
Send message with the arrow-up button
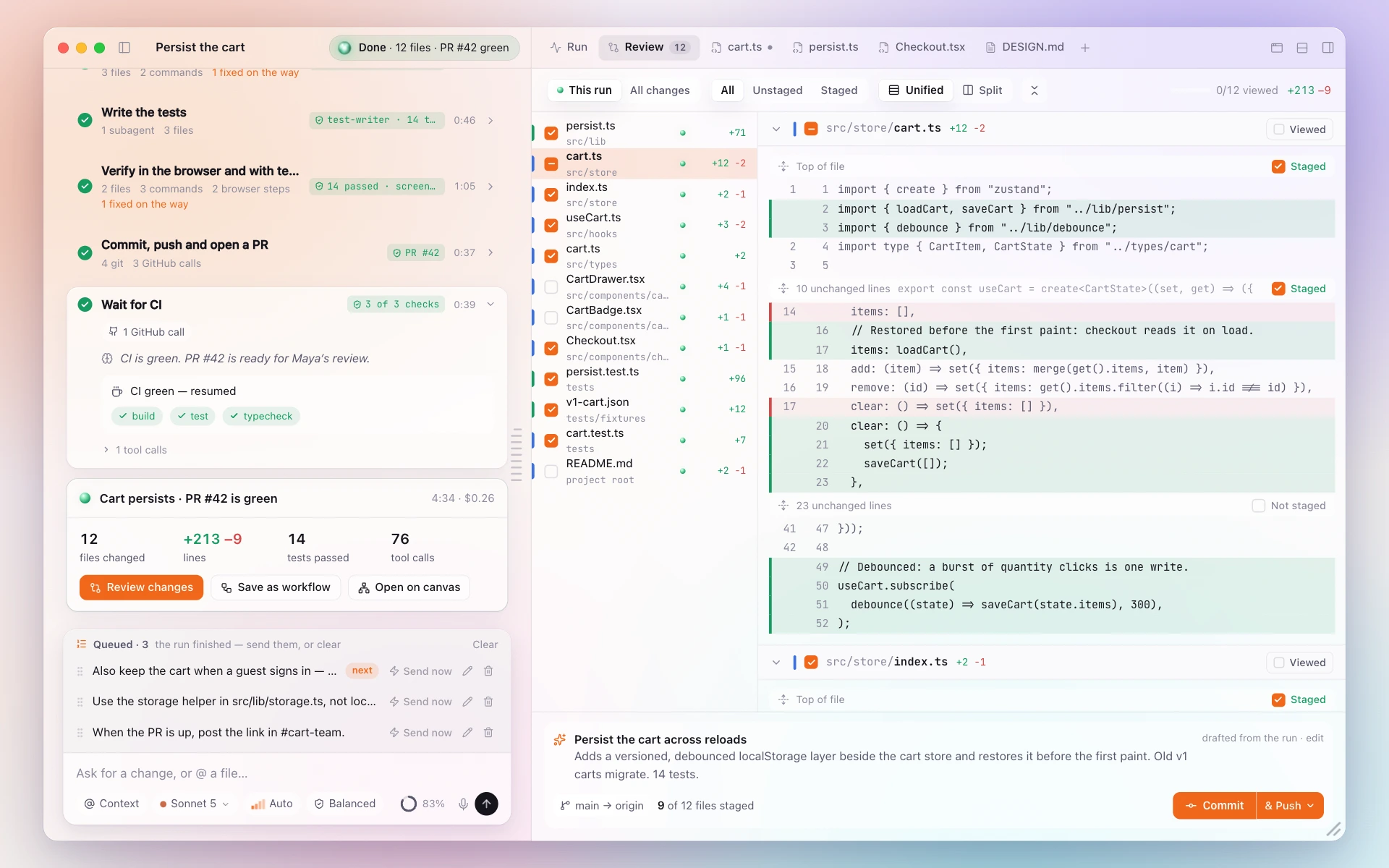pyautogui.click(x=486, y=804)
